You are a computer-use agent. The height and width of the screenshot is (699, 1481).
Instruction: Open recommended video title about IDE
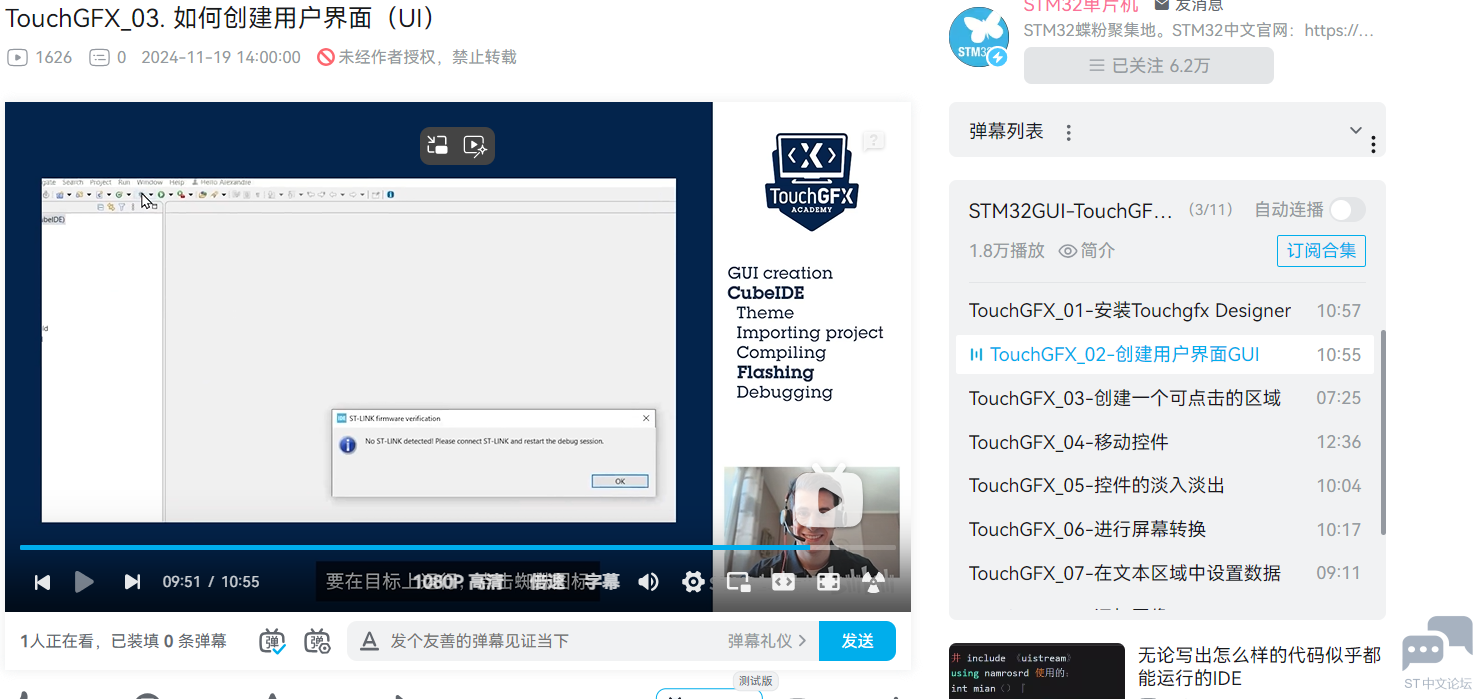(1259, 667)
